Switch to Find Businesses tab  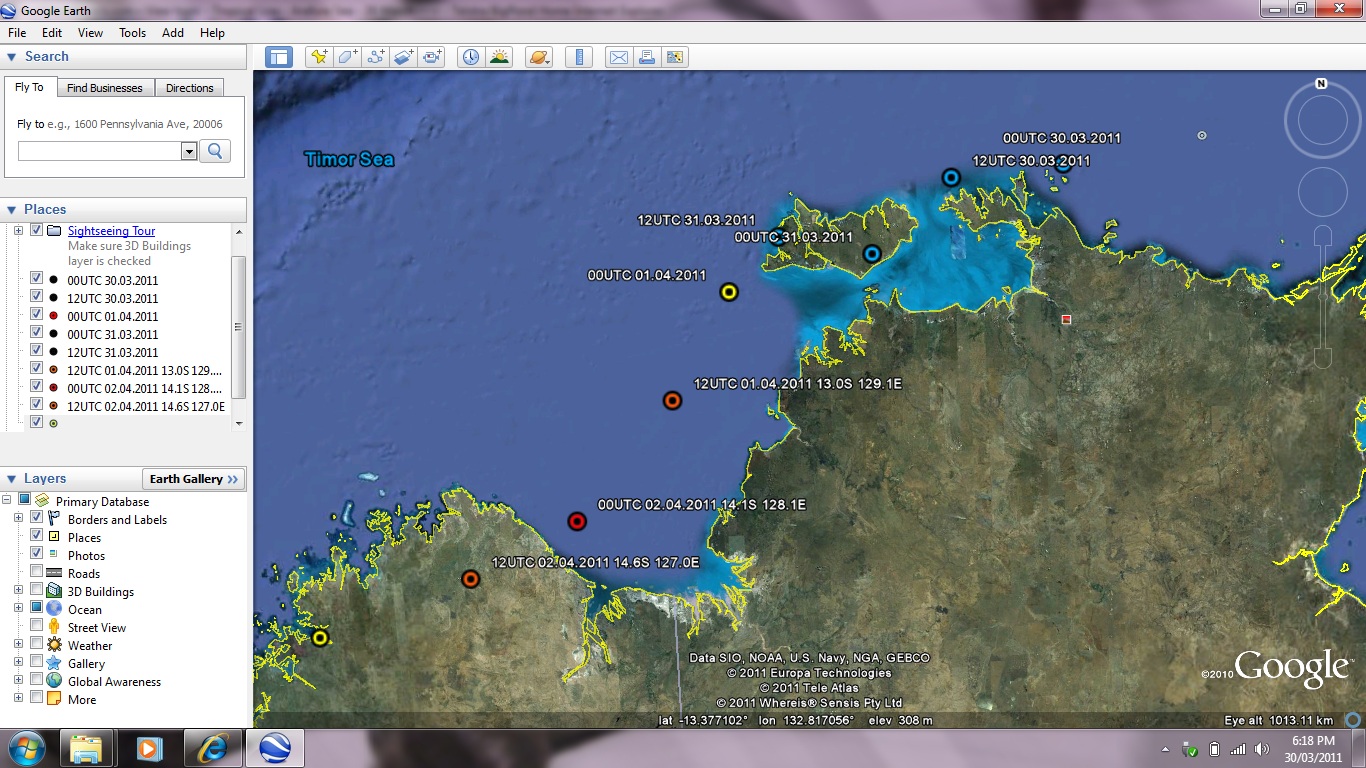pyautogui.click(x=105, y=88)
